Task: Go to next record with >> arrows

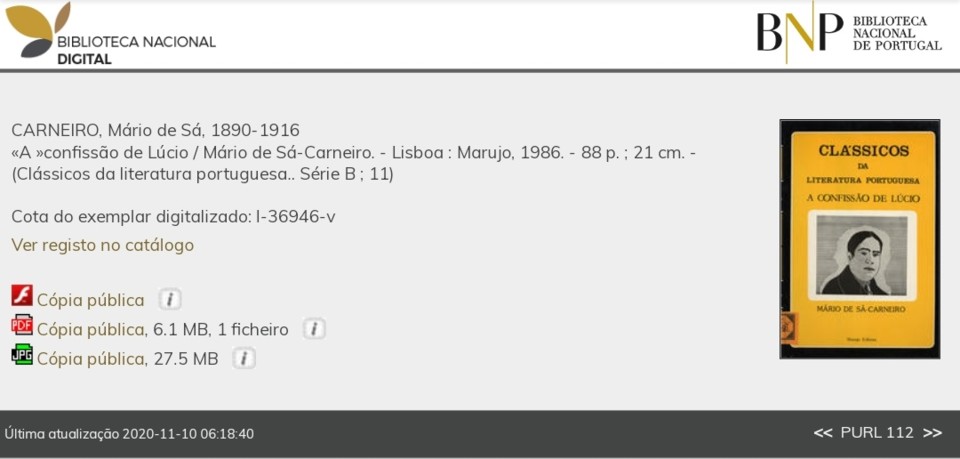Action: [932, 433]
